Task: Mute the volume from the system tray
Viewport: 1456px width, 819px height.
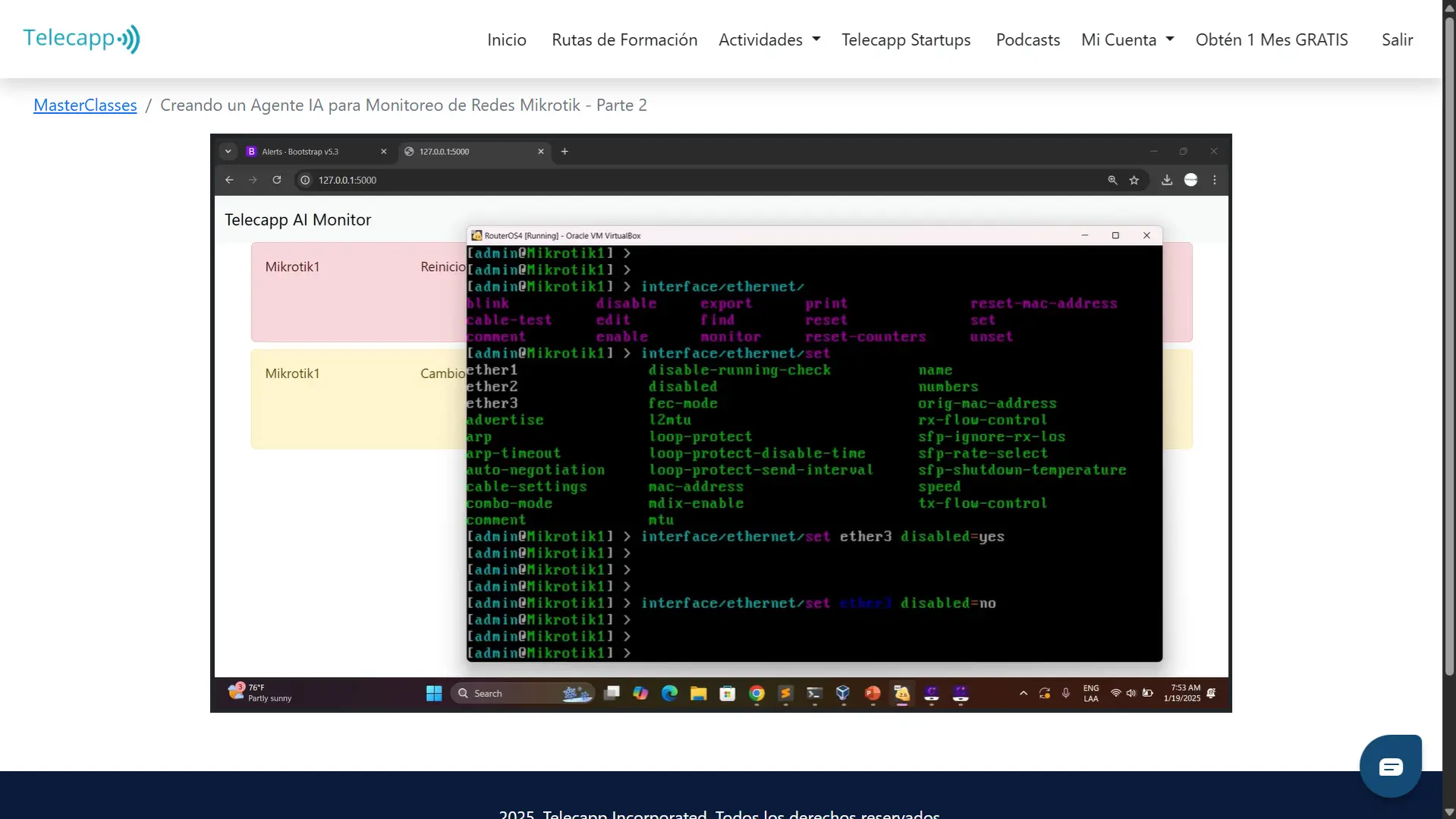Action: point(1131,694)
